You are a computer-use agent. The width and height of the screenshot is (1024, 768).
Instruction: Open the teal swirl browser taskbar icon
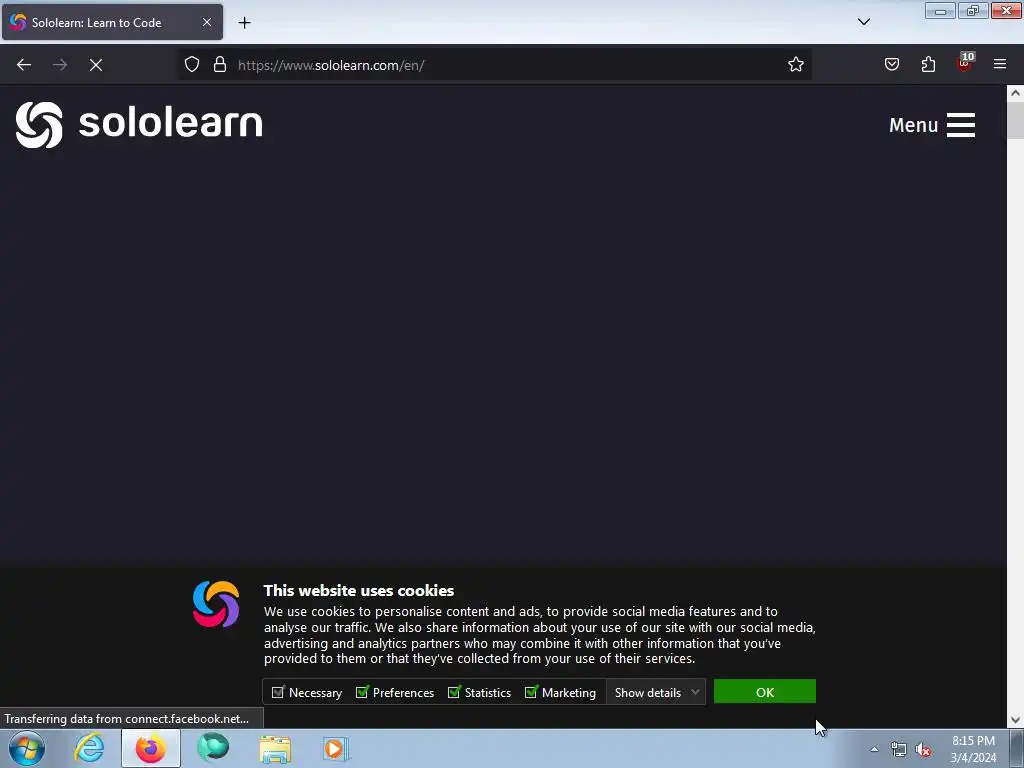[213, 748]
